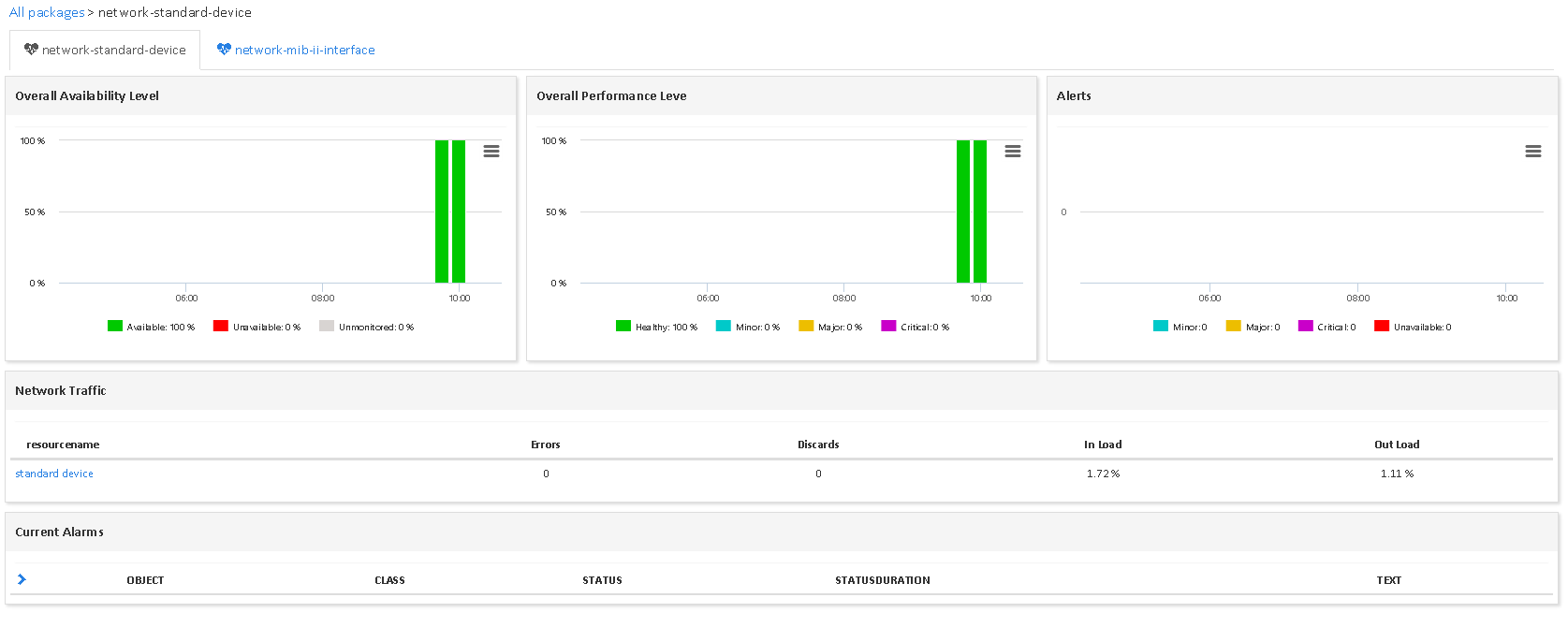Toggle Unavailable series in availability legend

coord(257,327)
